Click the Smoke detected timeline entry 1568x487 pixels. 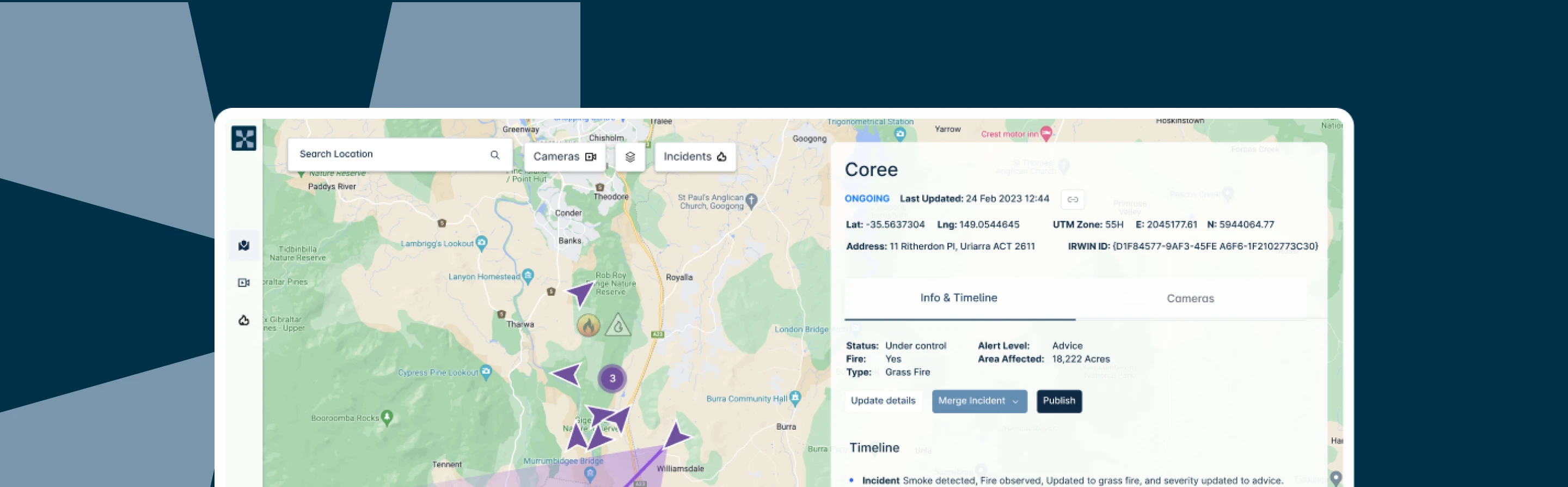(x=1073, y=480)
